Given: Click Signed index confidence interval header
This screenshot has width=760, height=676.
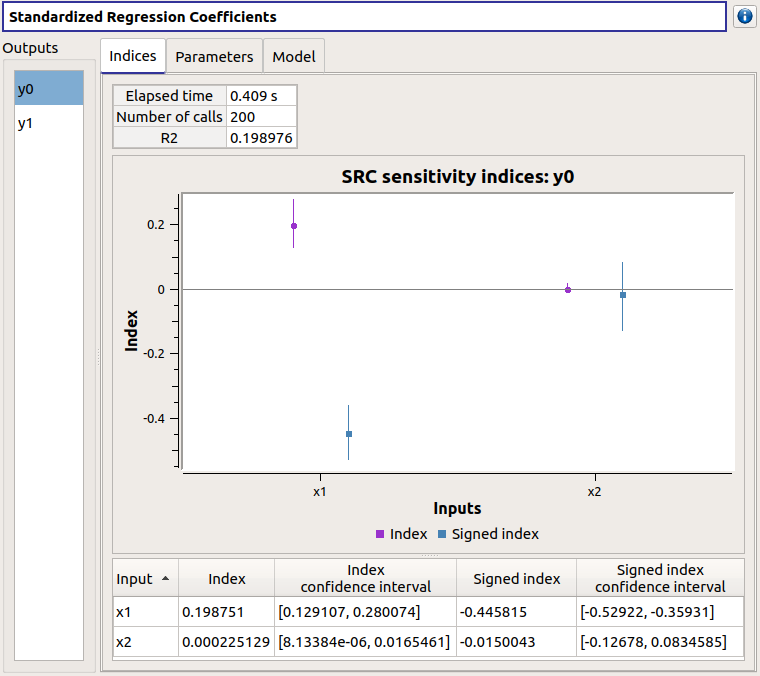Looking at the screenshot, I should [x=660, y=579].
